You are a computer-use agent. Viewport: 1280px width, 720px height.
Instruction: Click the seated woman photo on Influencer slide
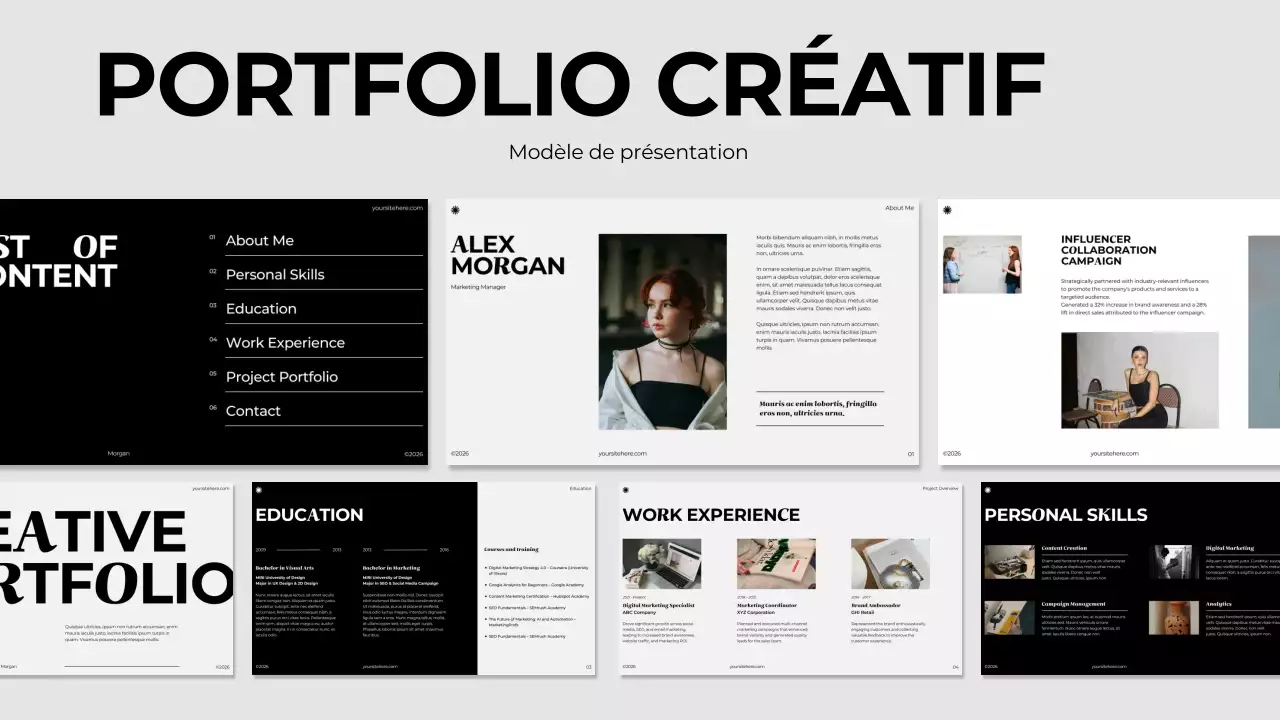(x=1139, y=382)
